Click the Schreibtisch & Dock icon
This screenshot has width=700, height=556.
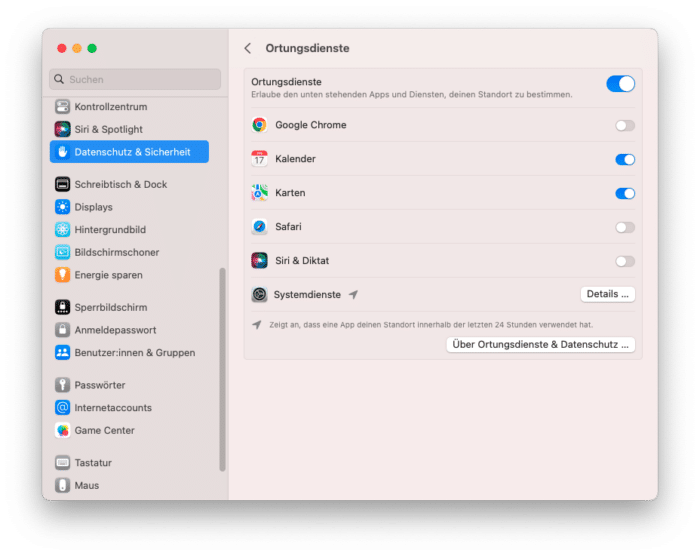pyautogui.click(x=62, y=184)
